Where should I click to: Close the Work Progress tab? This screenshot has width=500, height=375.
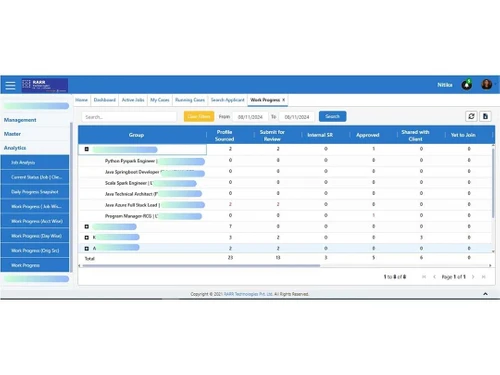[284, 100]
